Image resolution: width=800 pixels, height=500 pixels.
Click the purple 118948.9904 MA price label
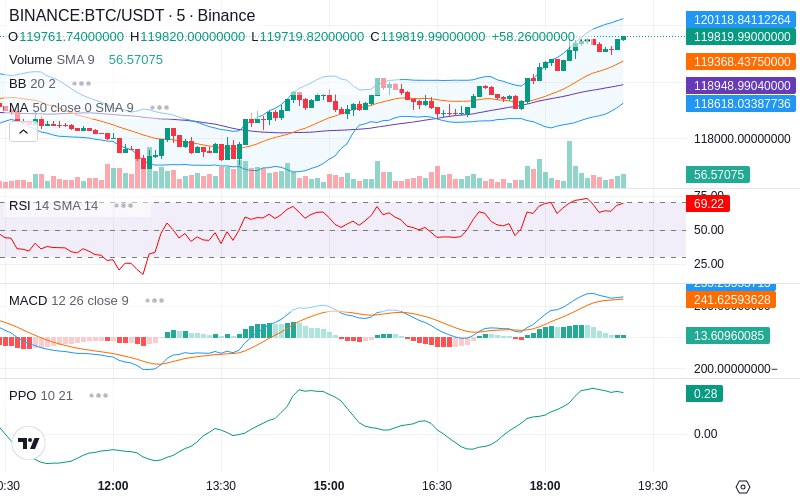coord(741,85)
